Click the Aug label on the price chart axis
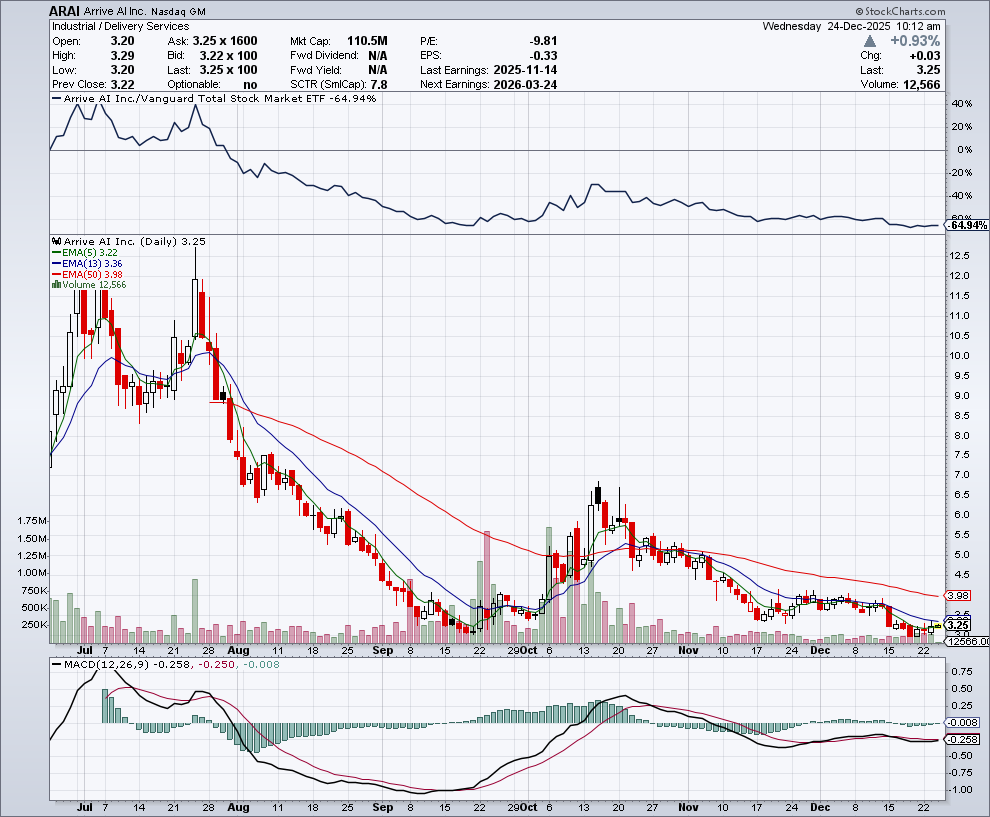 238,650
